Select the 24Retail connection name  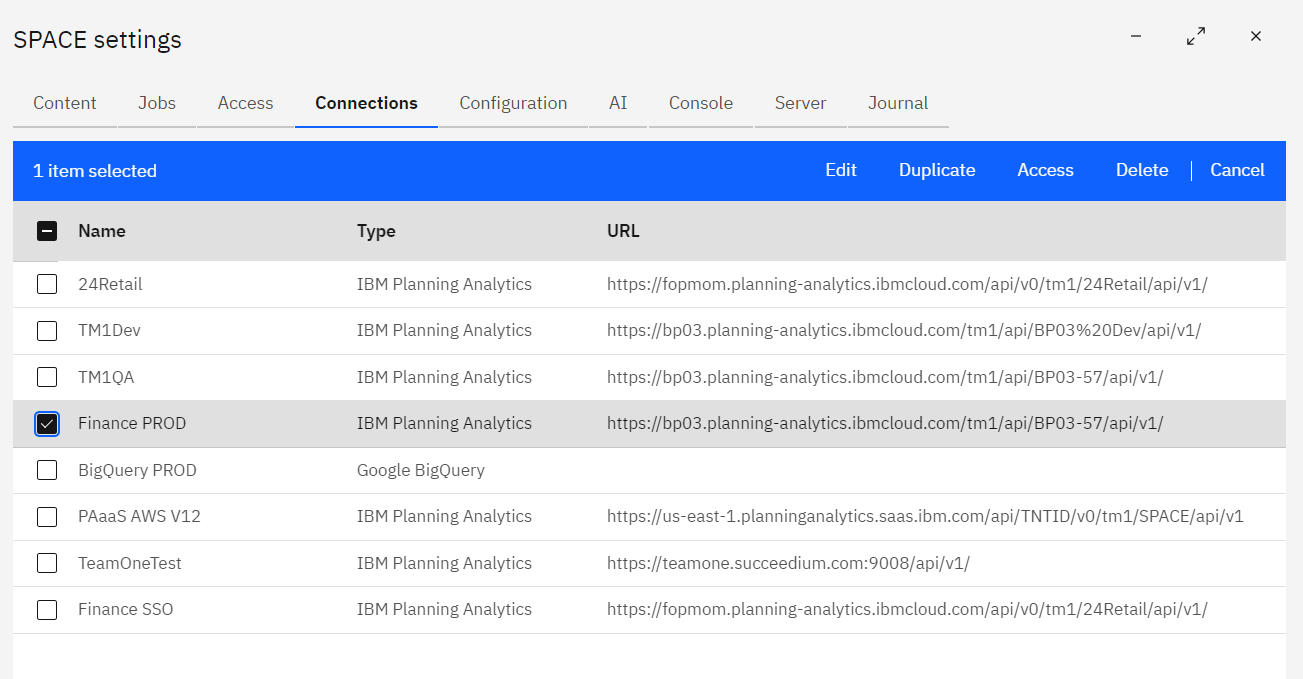coord(110,284)
